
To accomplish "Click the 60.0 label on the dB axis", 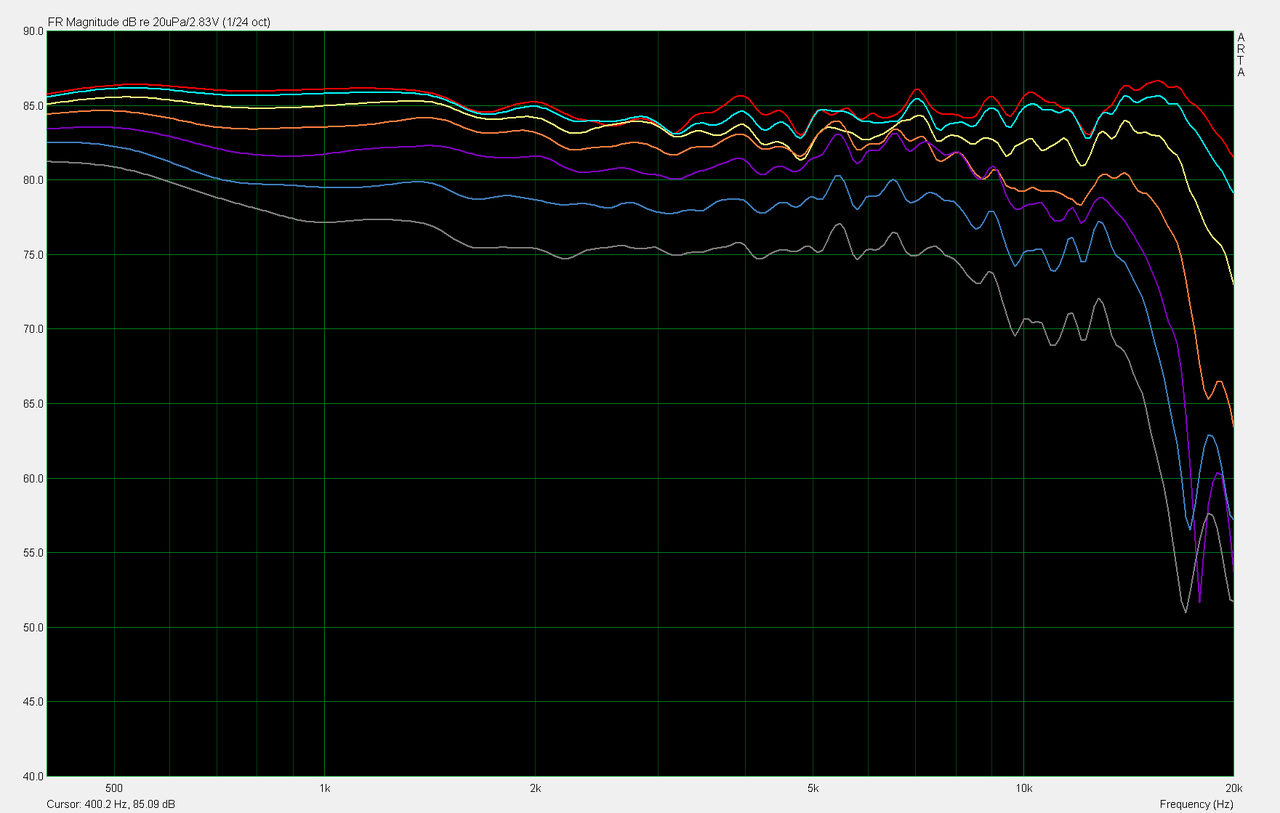I will coord(33,478).
